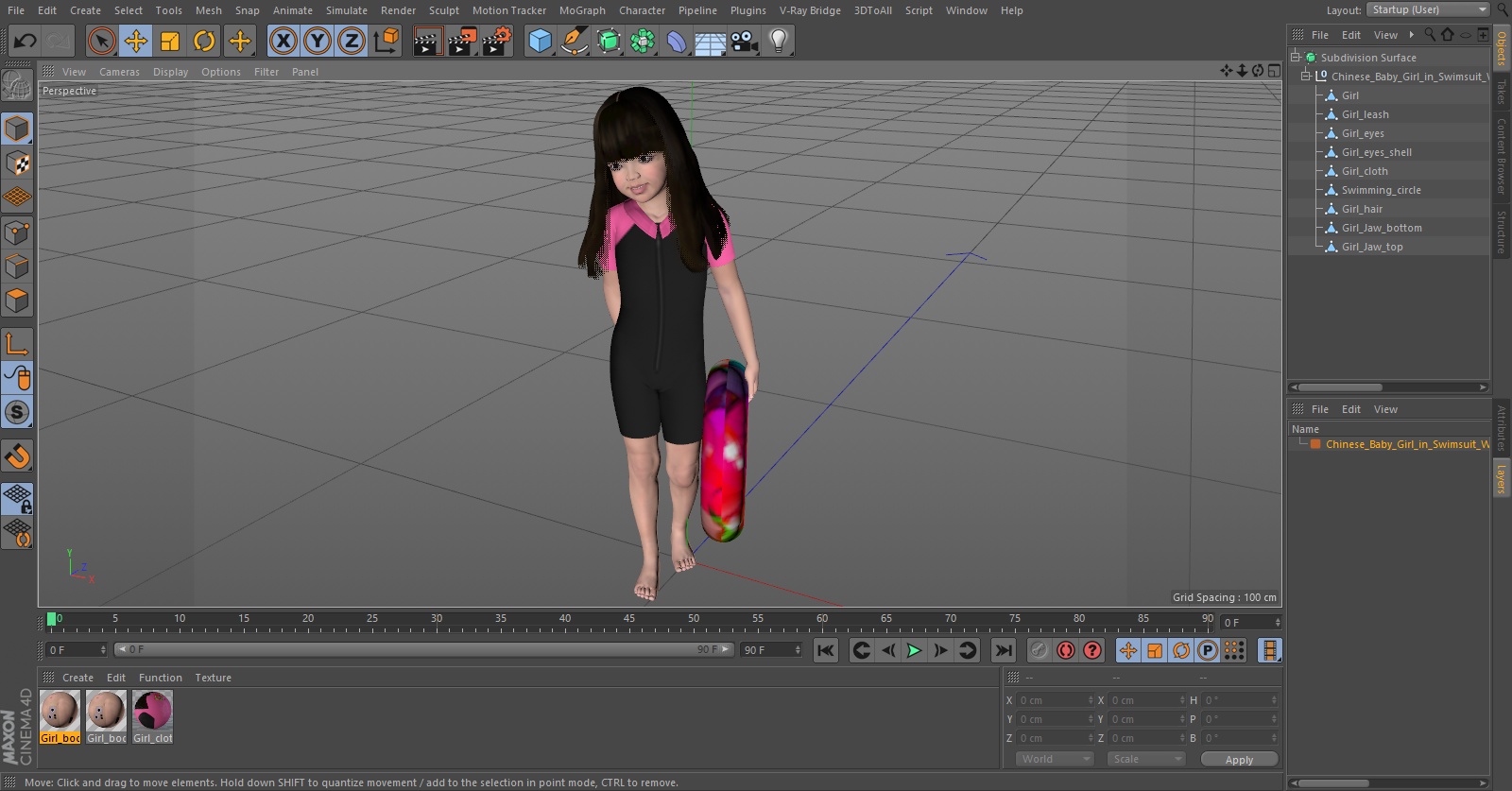The image size is (1512, 791).
Task: Open the Simulate menu
Action: 346,10
